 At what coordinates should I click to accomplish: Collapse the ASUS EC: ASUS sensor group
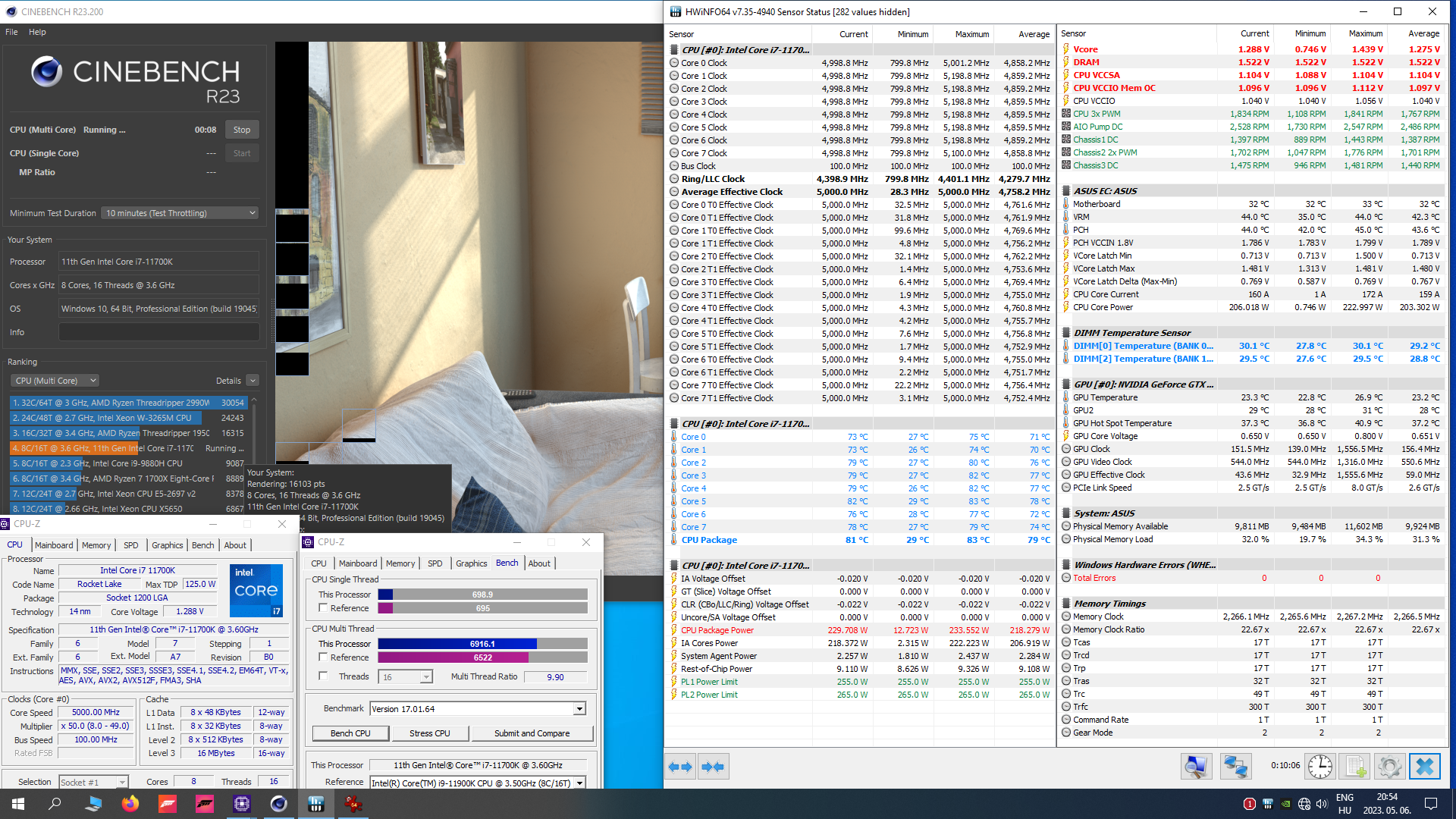(1065, 191)
